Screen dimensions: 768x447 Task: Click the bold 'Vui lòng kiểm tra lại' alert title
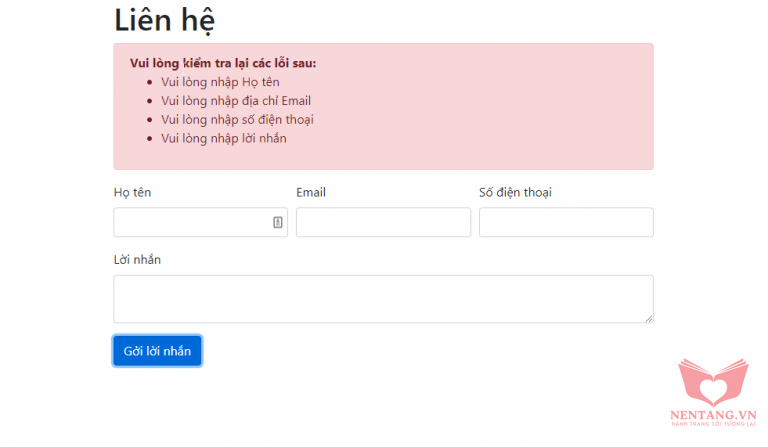(x=223, y=63)
